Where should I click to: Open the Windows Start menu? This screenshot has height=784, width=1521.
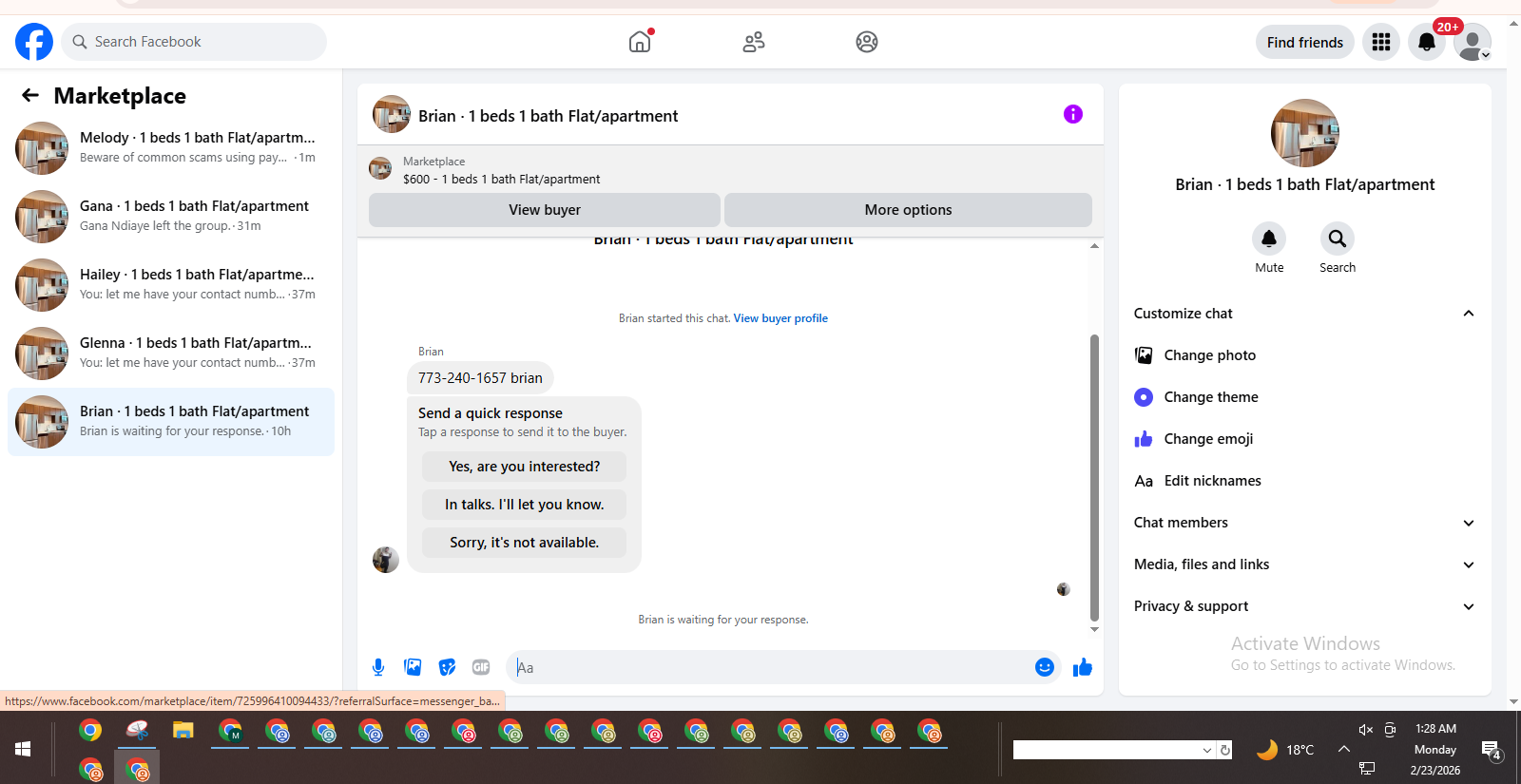[23, 749]
